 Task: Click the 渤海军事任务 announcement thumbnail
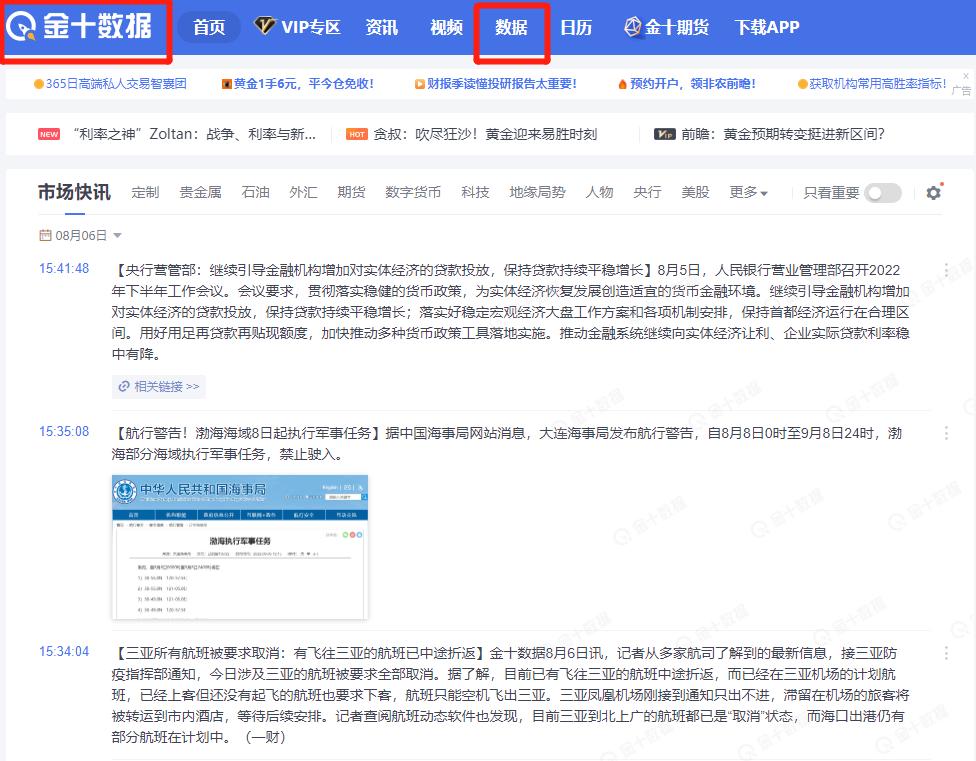240,548
